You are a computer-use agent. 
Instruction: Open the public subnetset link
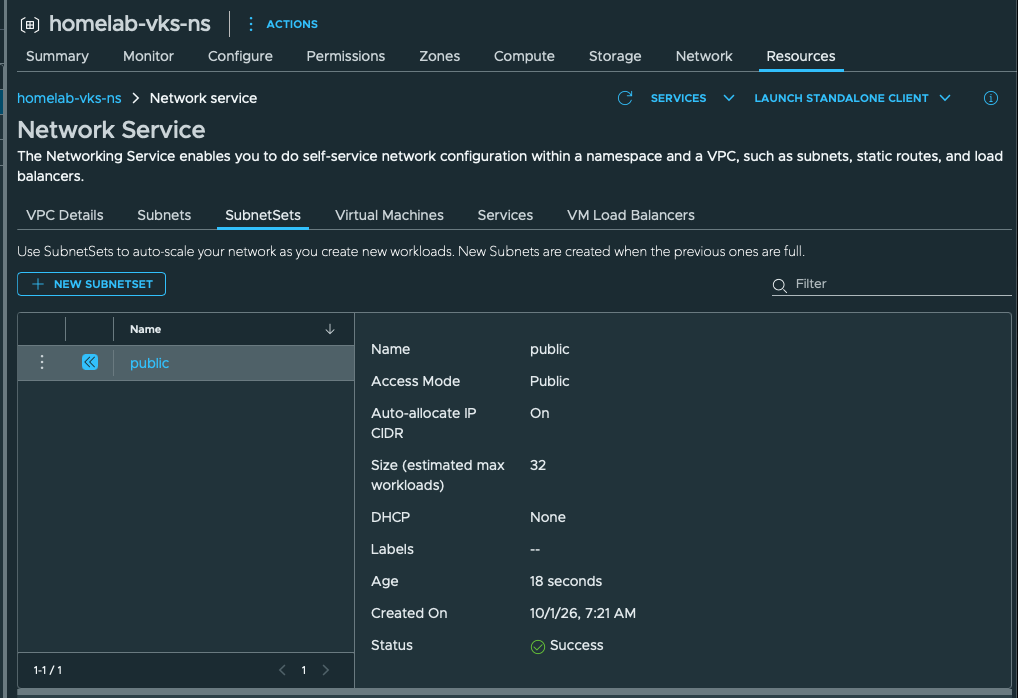pyautogui.click(x=149, y=363)
